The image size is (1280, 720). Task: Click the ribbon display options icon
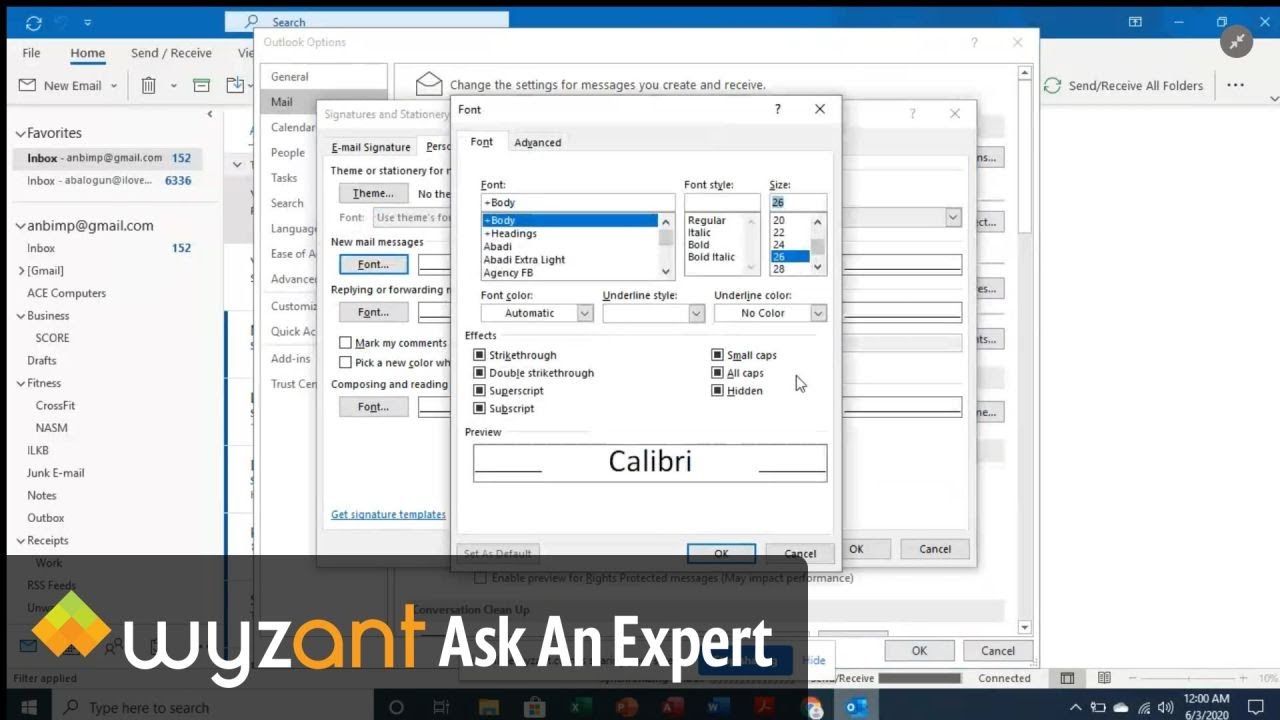coord(1135,22)
